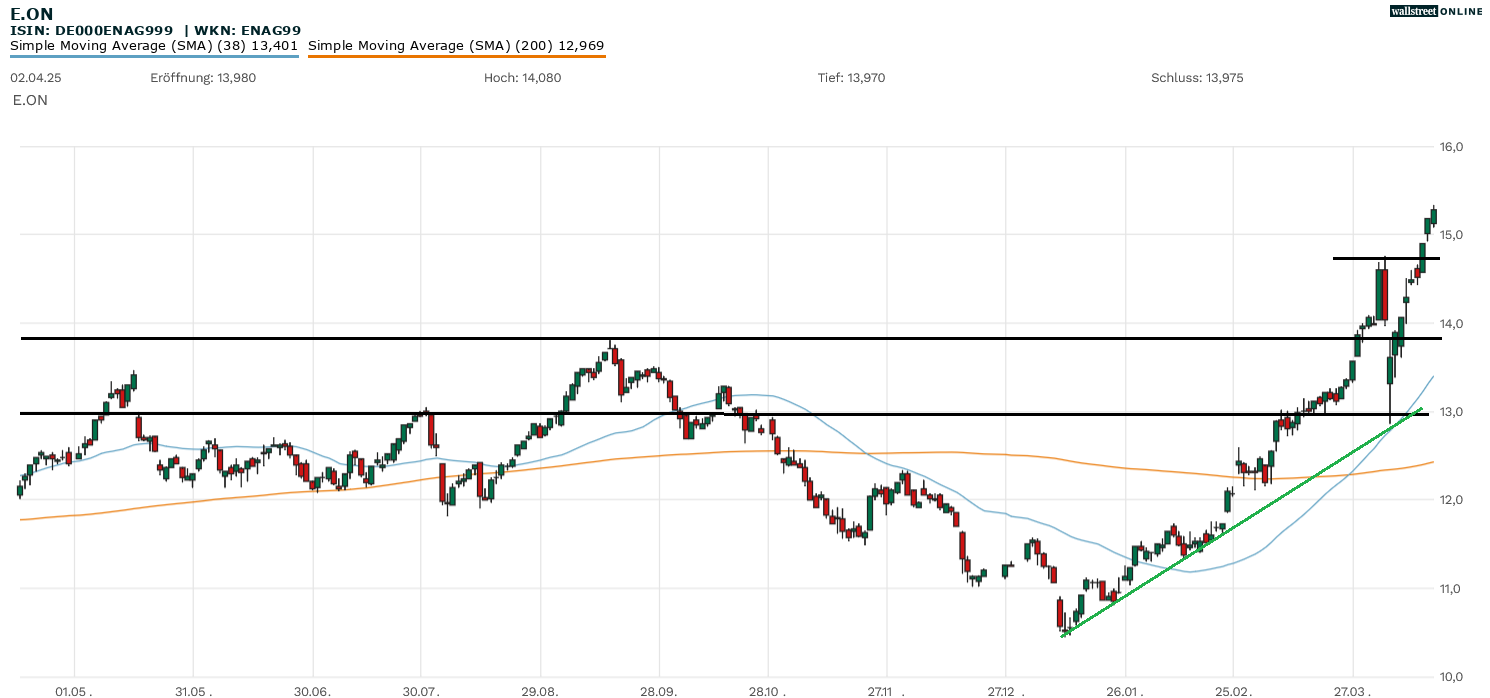
Task: Click y-axis label 10,0
Action: (x=1452, y=677)
